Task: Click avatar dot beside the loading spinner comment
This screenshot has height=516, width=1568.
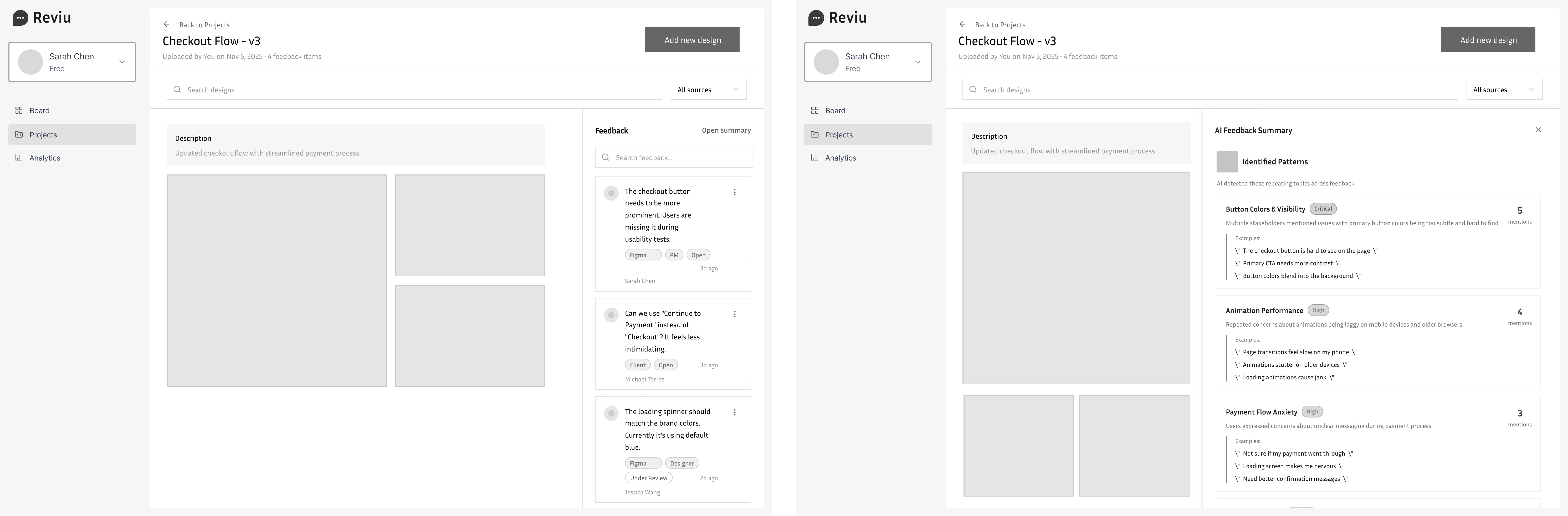Action: tap(611, 414)
